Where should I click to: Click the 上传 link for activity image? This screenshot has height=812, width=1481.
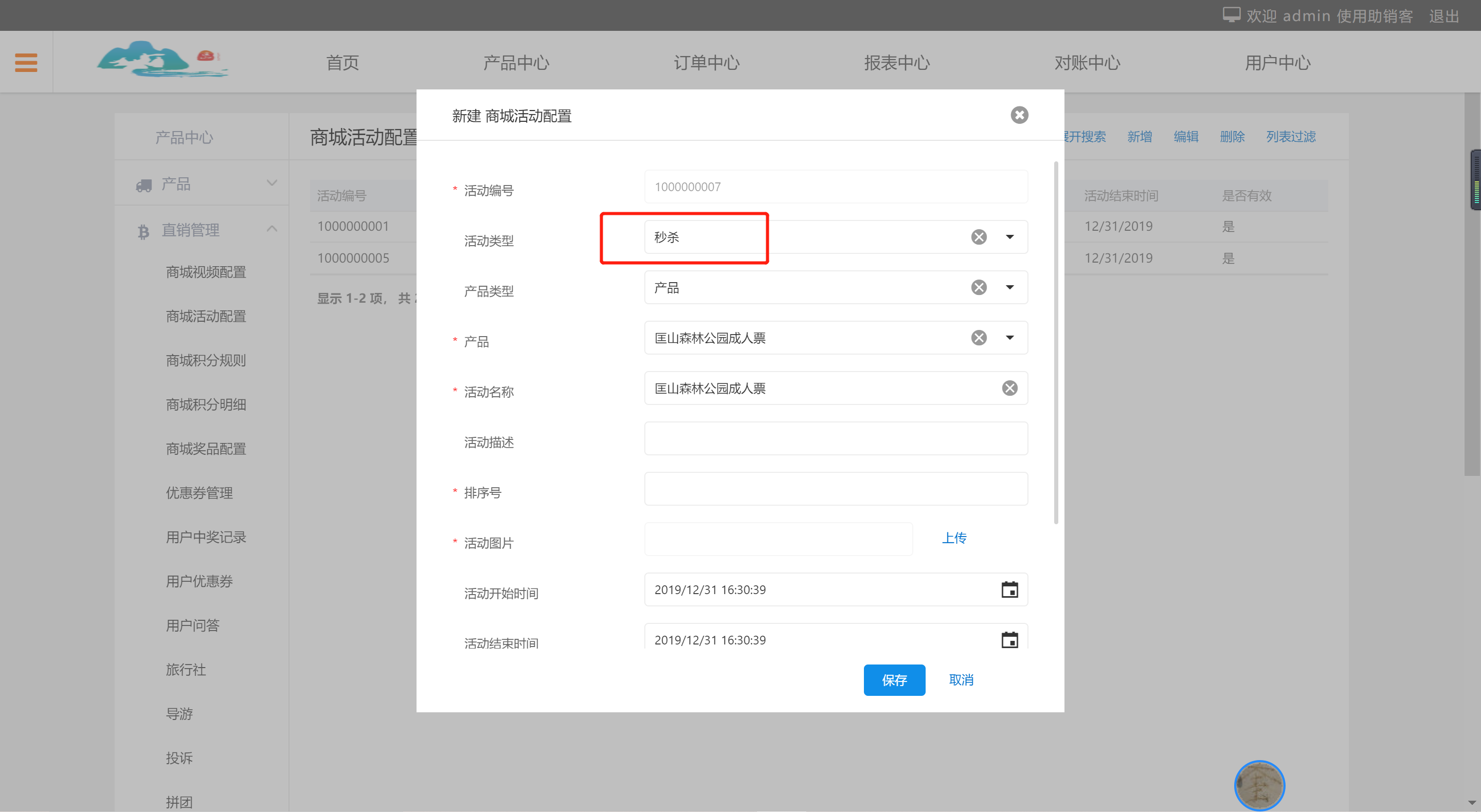click(954, 538)
